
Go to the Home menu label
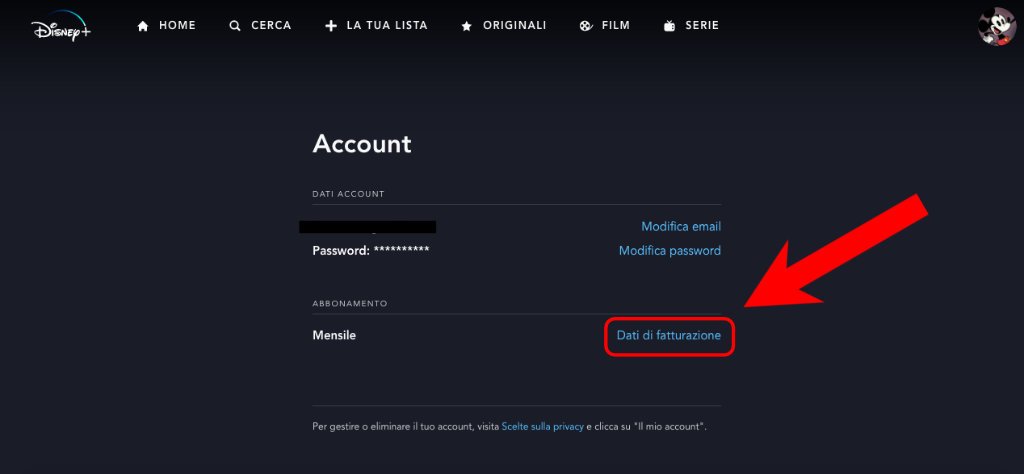pyautogui.click(x=177, y=26)
